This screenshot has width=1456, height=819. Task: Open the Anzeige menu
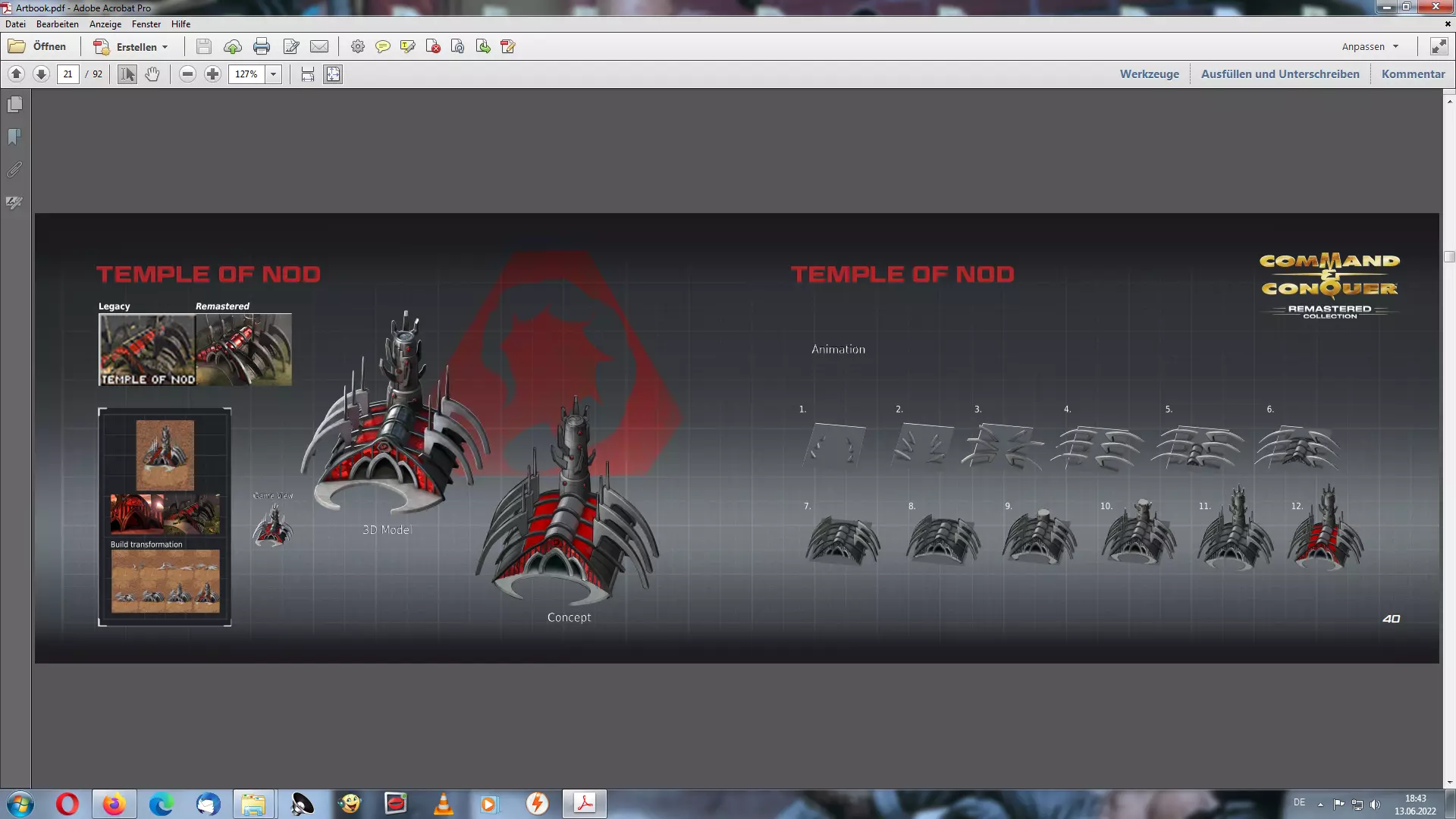105,24
